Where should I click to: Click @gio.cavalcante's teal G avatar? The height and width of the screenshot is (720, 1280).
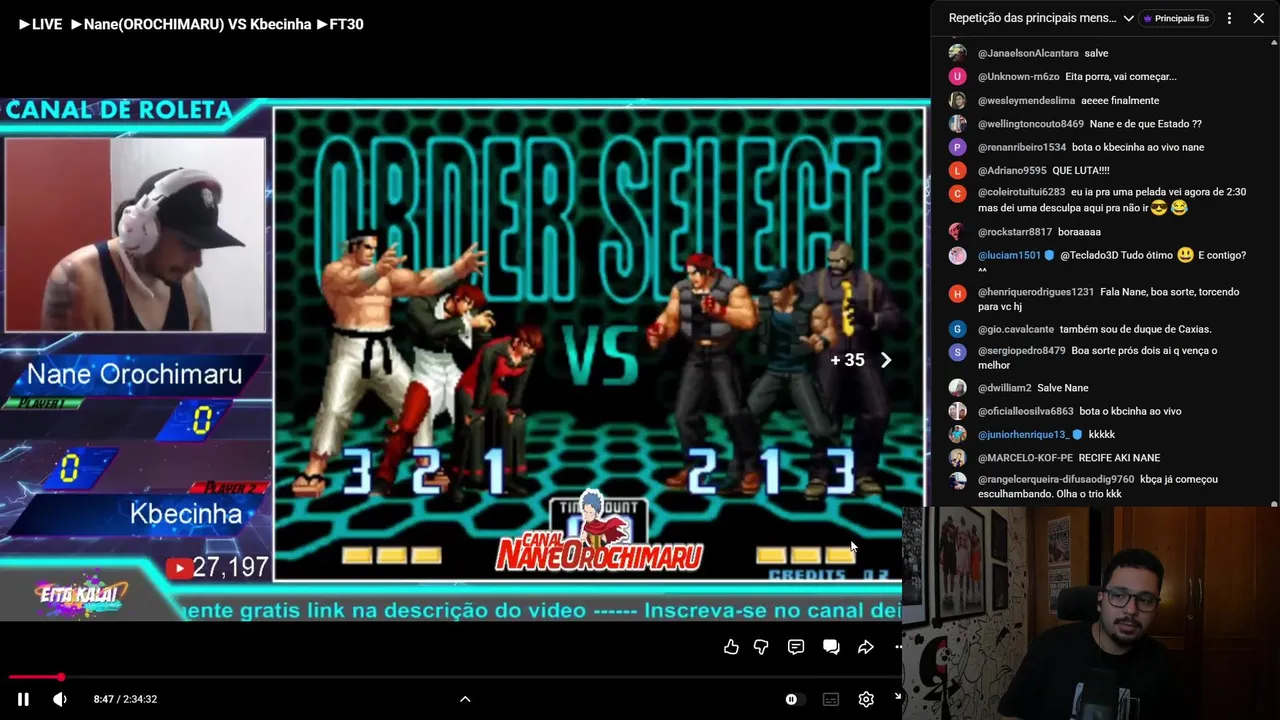click(x=957, y=329)
